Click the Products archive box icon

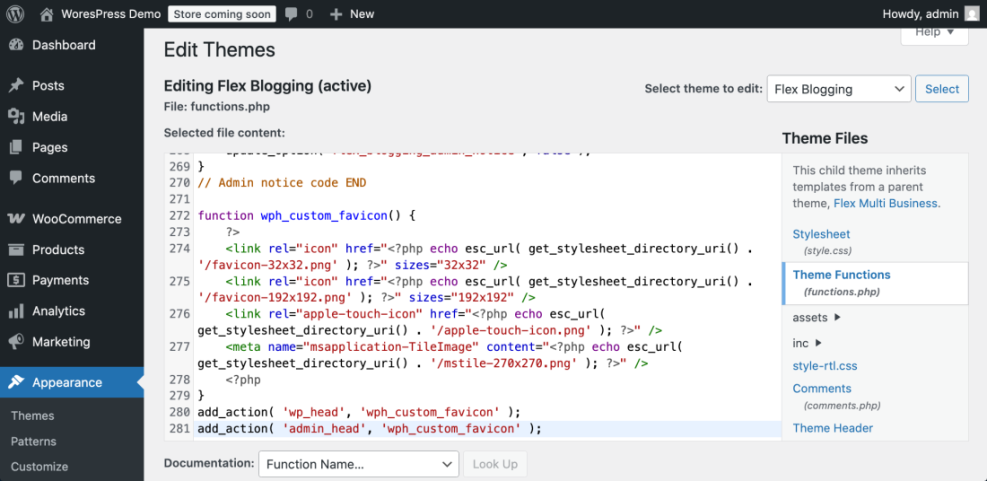[x=16, y=250]
